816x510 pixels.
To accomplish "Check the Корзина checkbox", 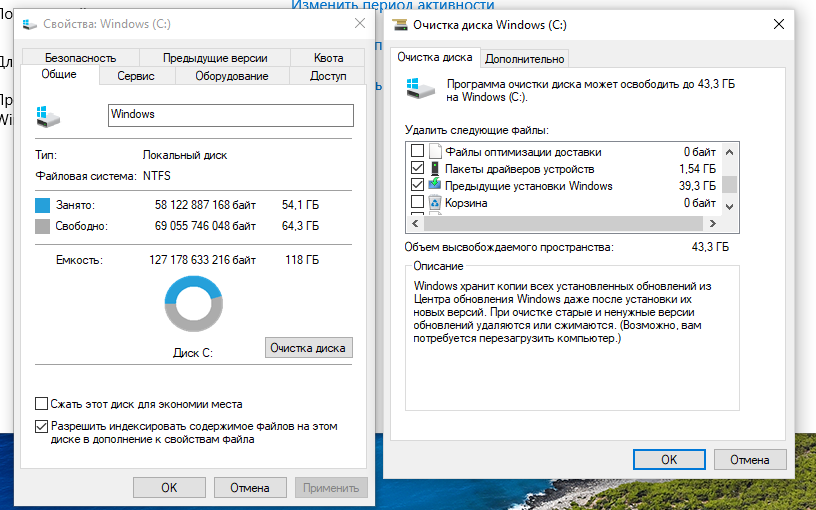I will (417, 201).
